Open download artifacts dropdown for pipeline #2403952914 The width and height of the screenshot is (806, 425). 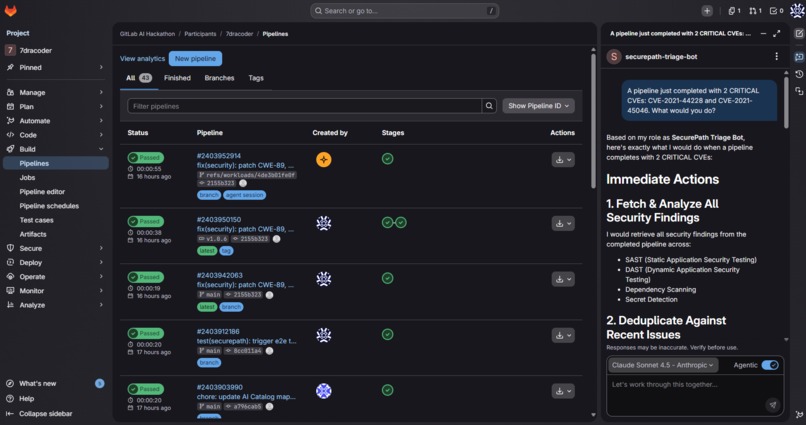(563, 160)
